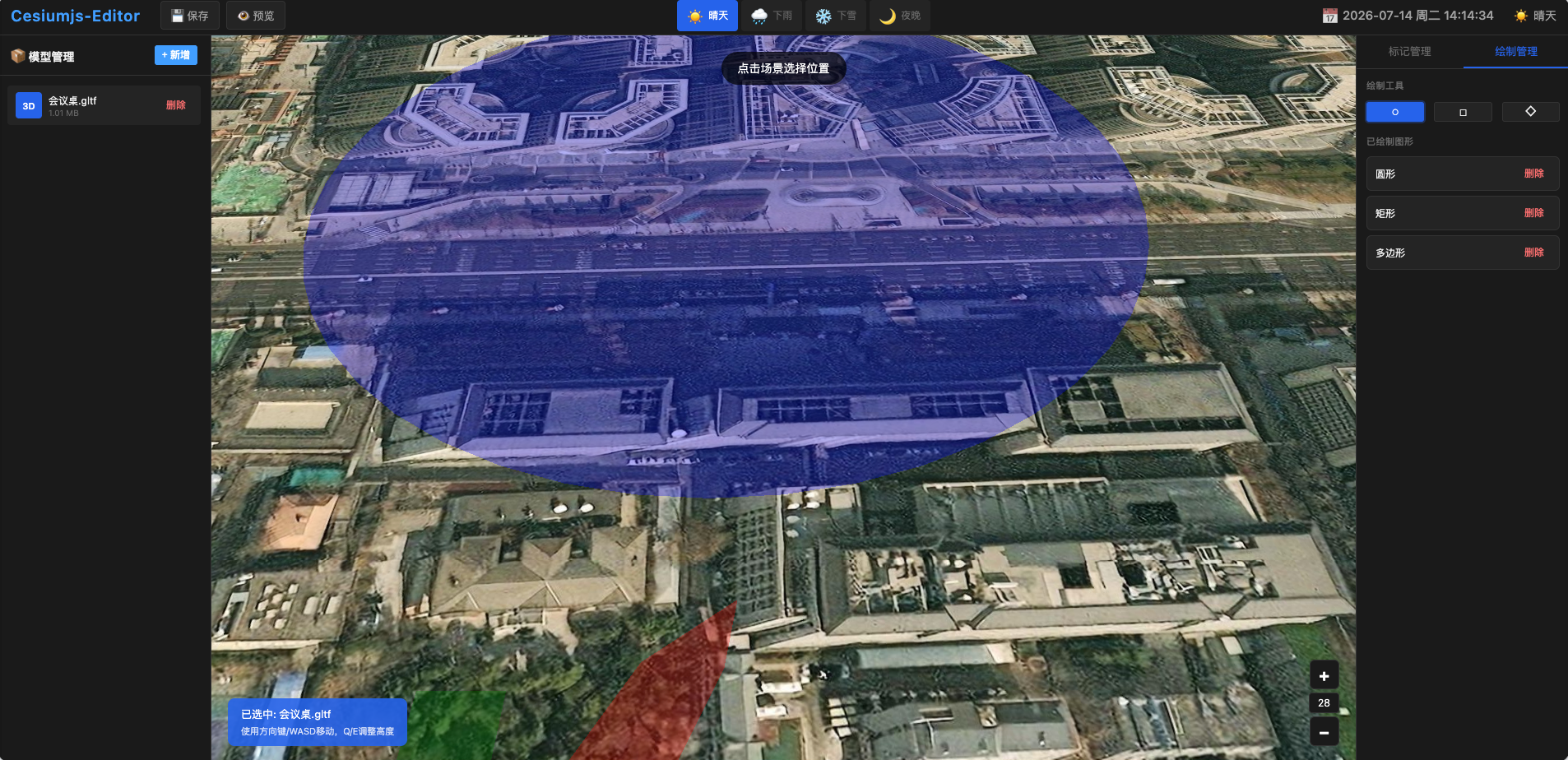
Task: Select the 矩形 shape row
Action: [x=1463, y=213]
